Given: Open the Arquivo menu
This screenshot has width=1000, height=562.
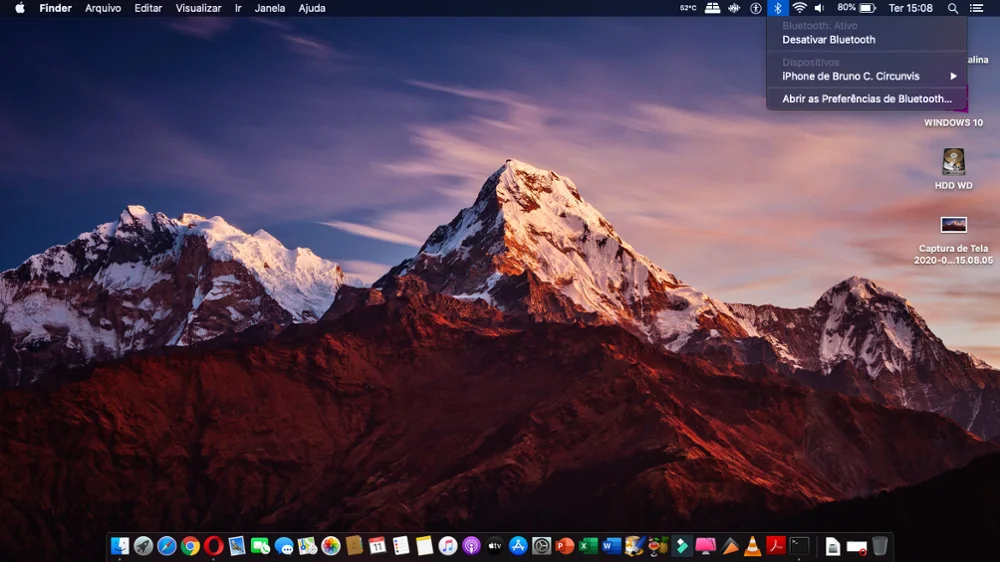Looking at the screenshot, I should pyautogui.click(x=103, y=8).
